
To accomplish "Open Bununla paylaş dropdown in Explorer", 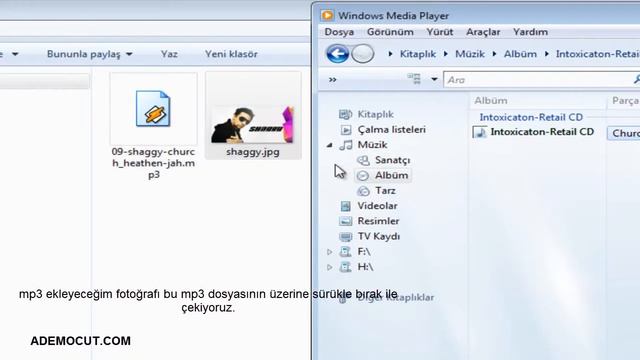I will (89, 54).
